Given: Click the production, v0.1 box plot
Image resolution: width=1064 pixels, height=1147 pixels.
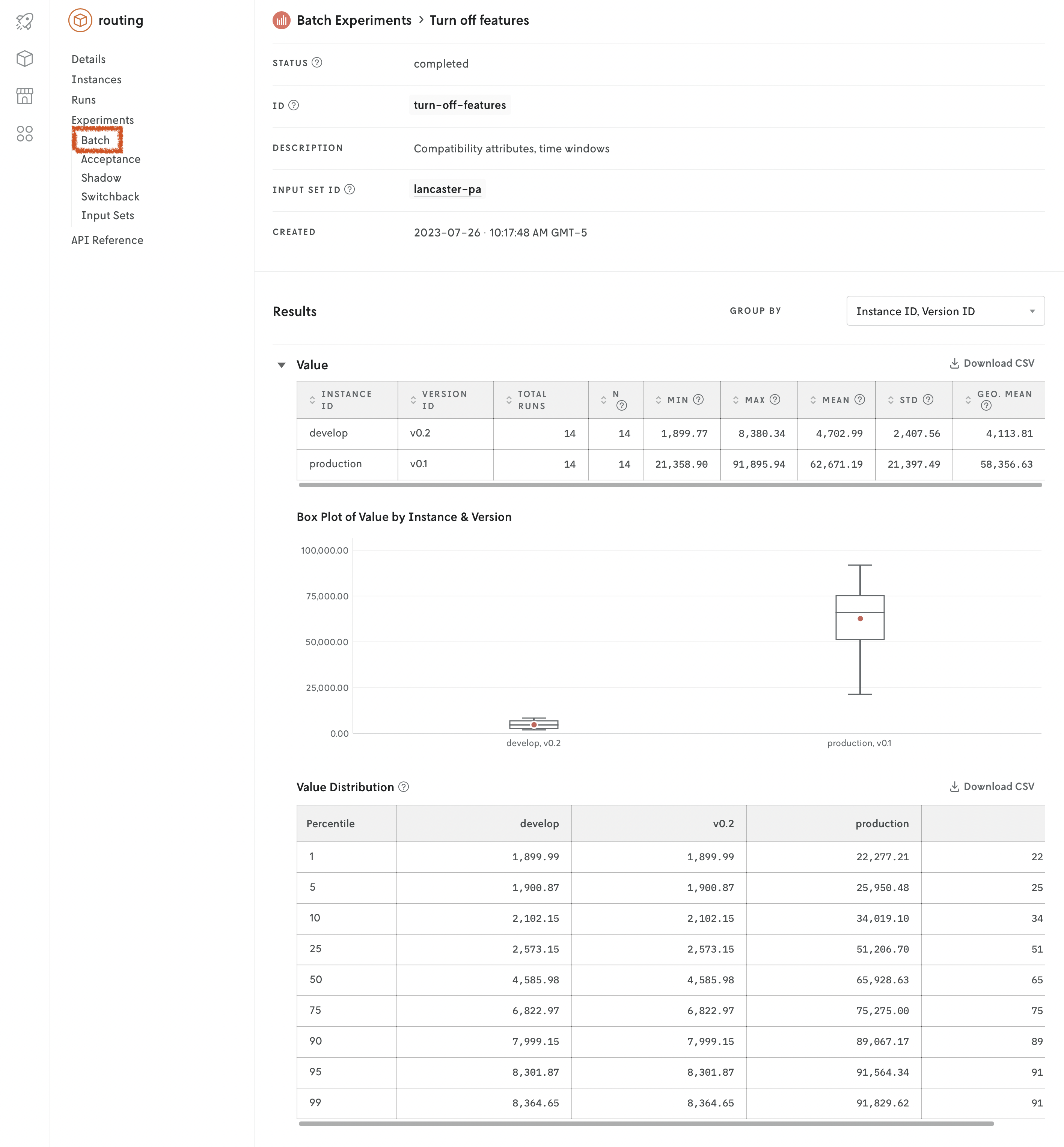Looking at the screenshot, I should pos(860,629).
